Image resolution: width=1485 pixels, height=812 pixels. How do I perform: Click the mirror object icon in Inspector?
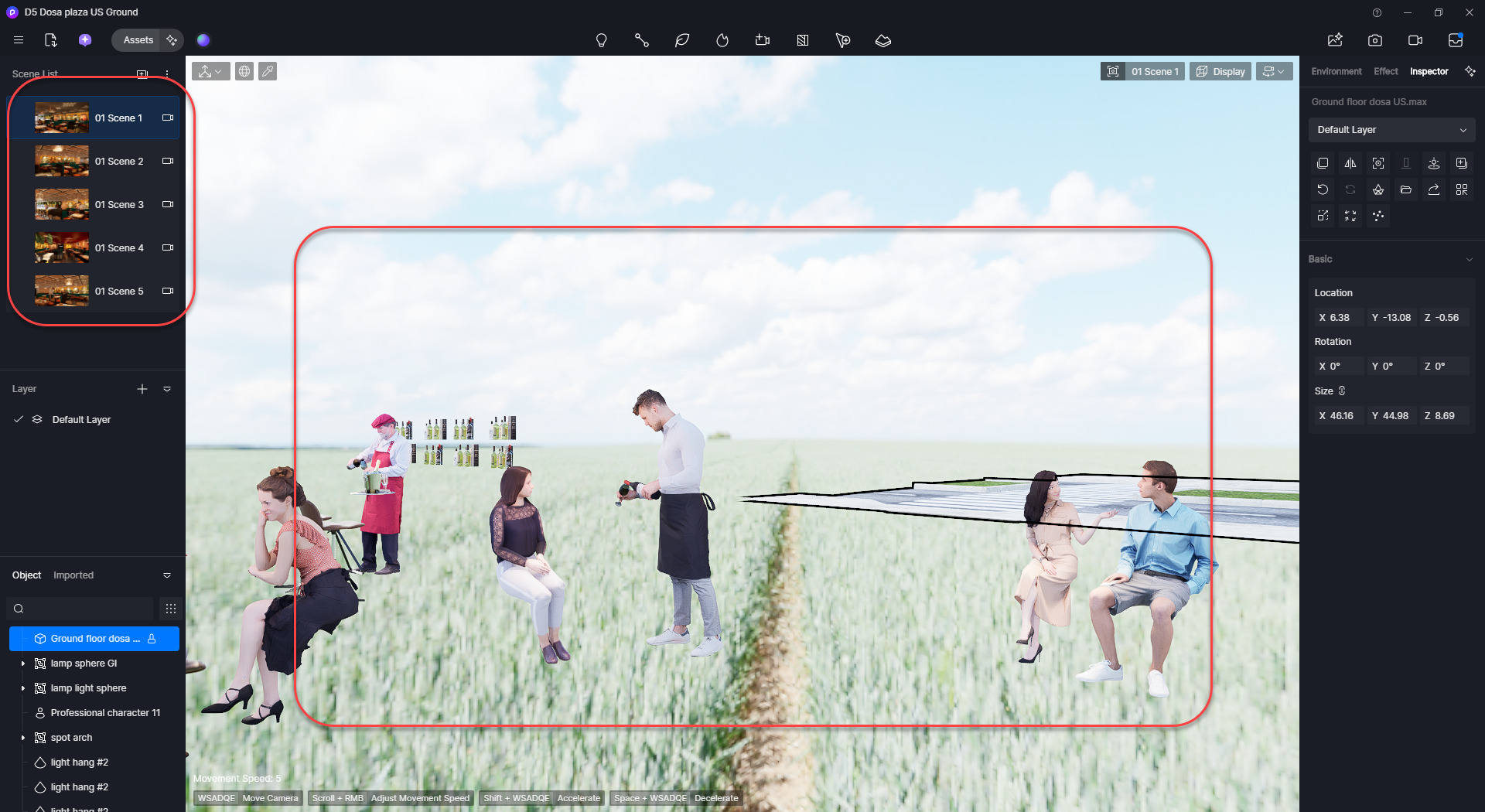(x=1350, y=163)
